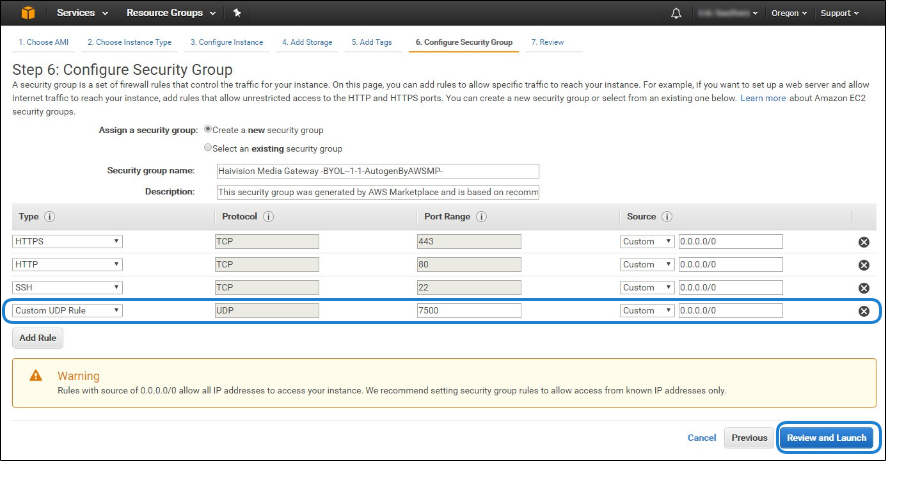Click the AWS orange cube logo
This screenshot has width=905, height=480.
26,13
